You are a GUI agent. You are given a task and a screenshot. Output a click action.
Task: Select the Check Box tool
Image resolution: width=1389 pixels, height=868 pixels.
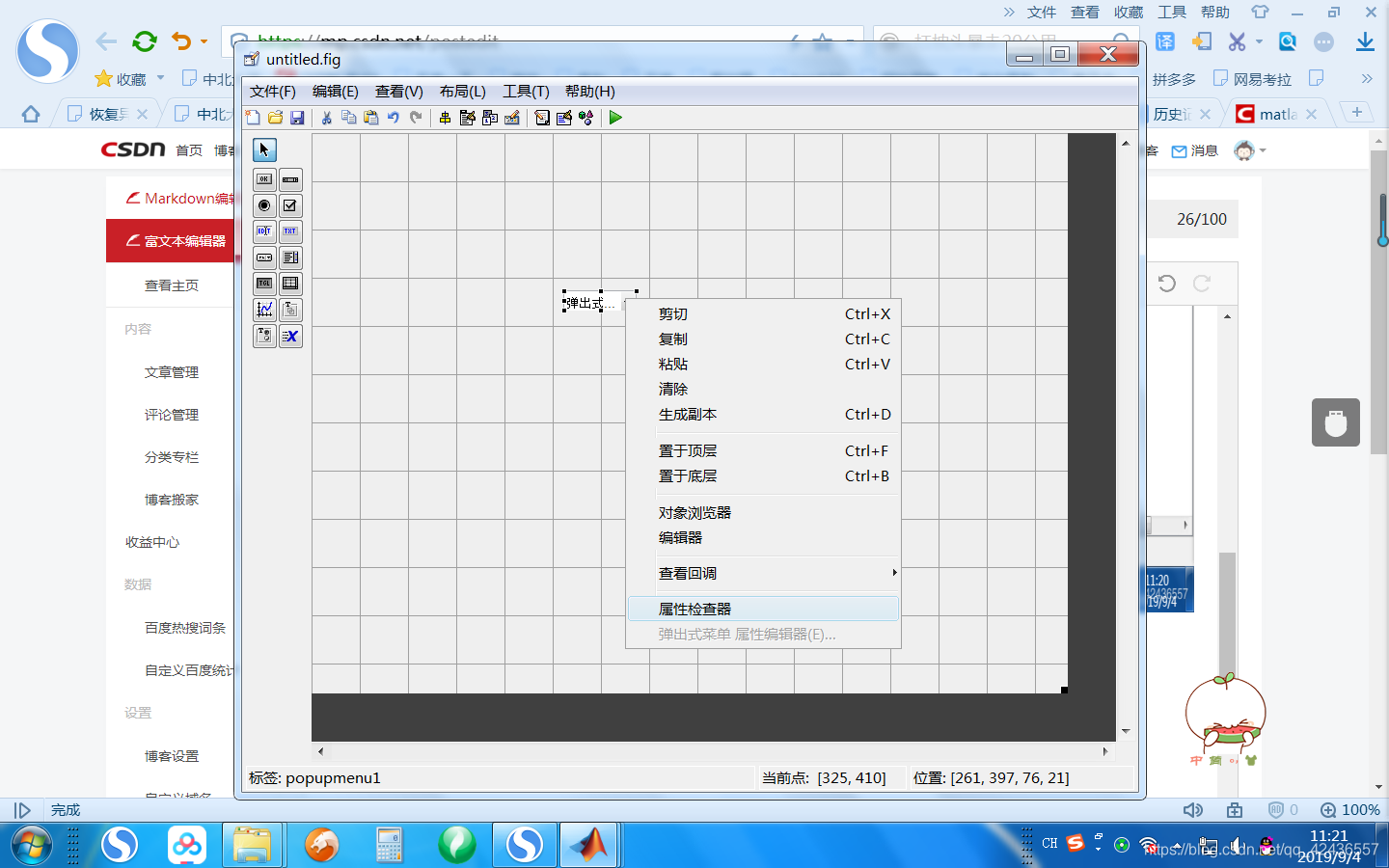[290, 205]
